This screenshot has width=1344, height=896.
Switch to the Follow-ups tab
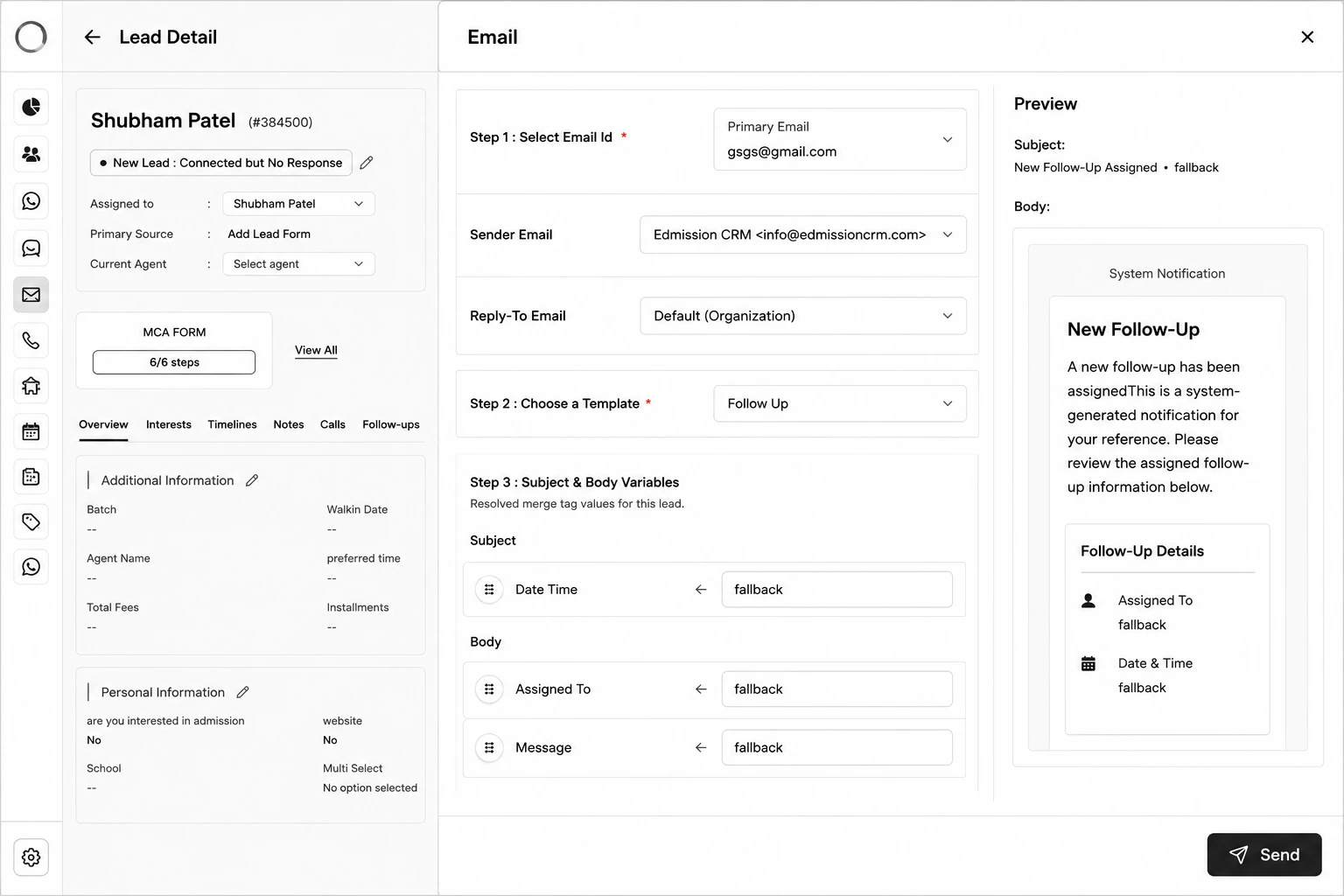(391, 424)
